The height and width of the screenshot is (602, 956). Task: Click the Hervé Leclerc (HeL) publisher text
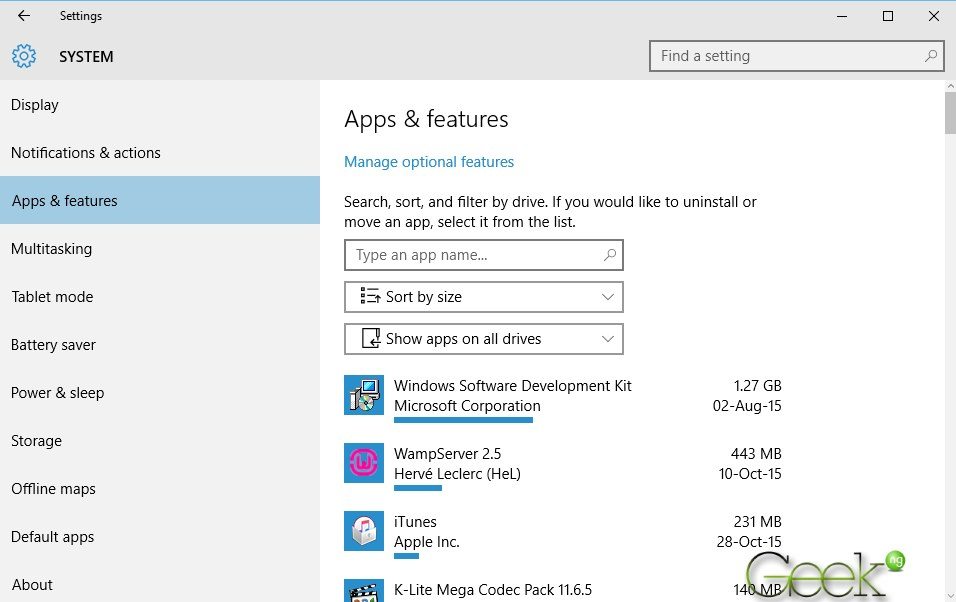[457, 473]
